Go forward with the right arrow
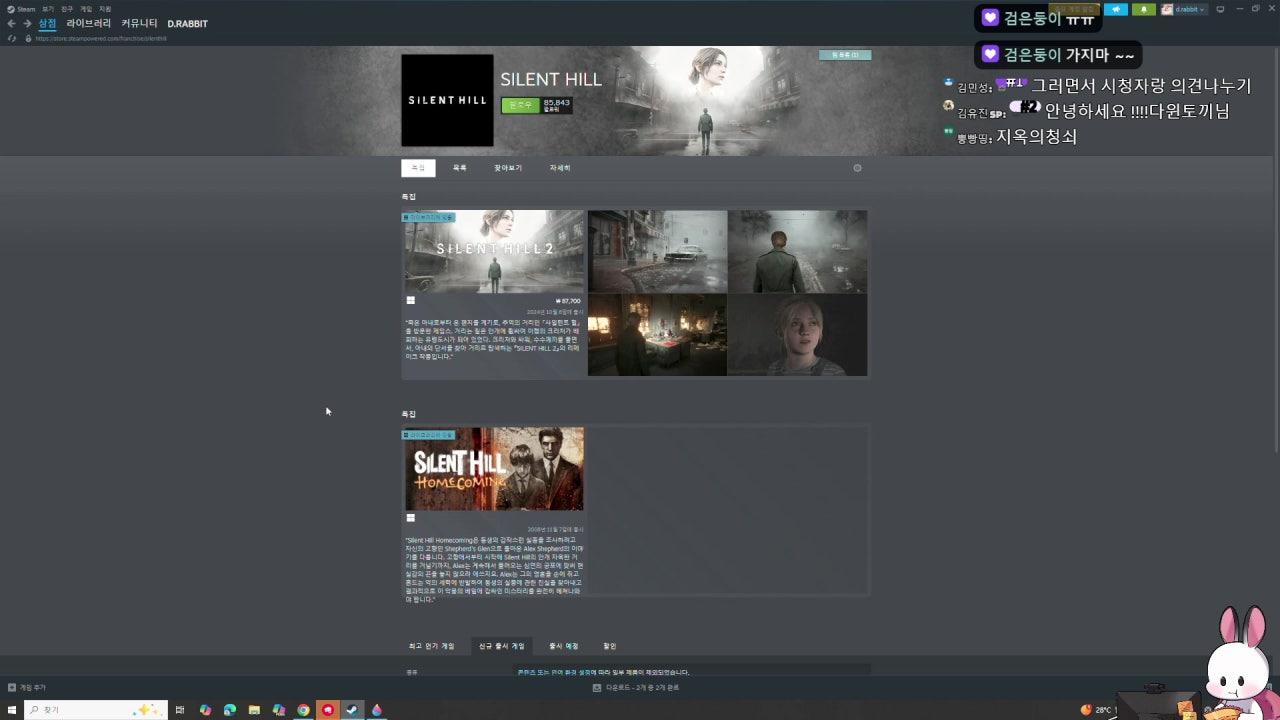 [x=27, y=23]
